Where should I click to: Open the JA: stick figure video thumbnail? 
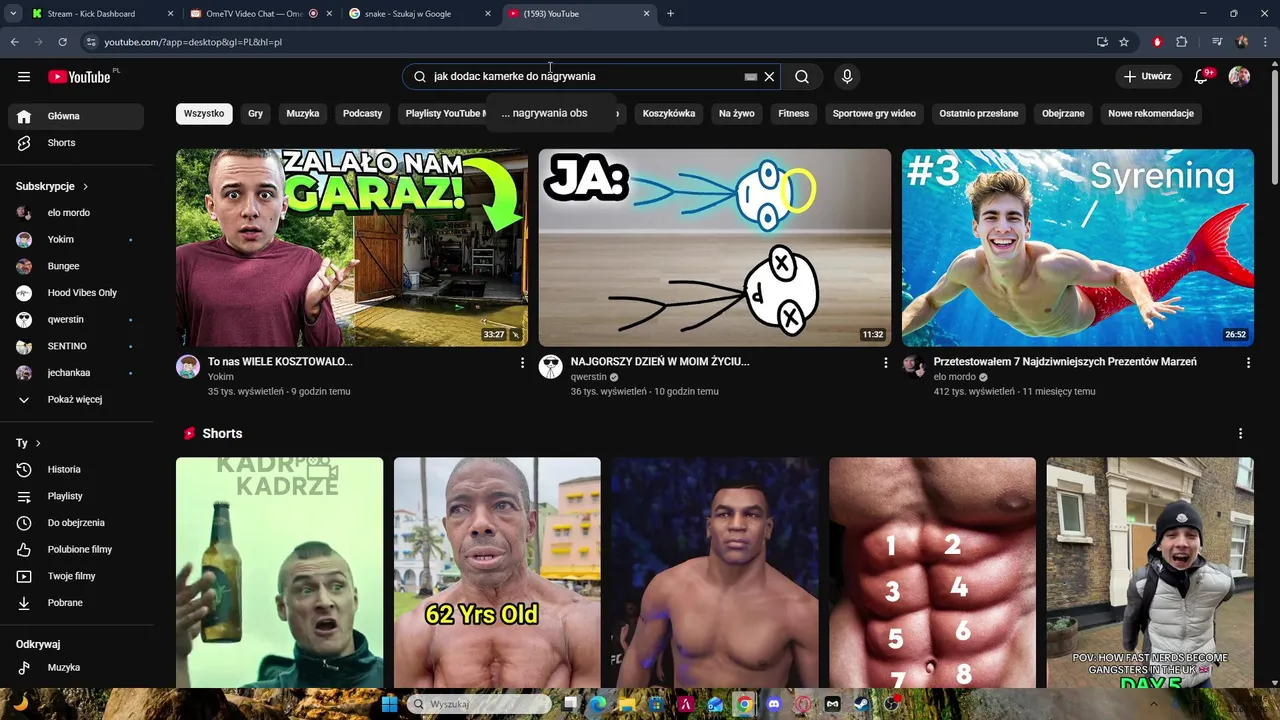point(715,248)
